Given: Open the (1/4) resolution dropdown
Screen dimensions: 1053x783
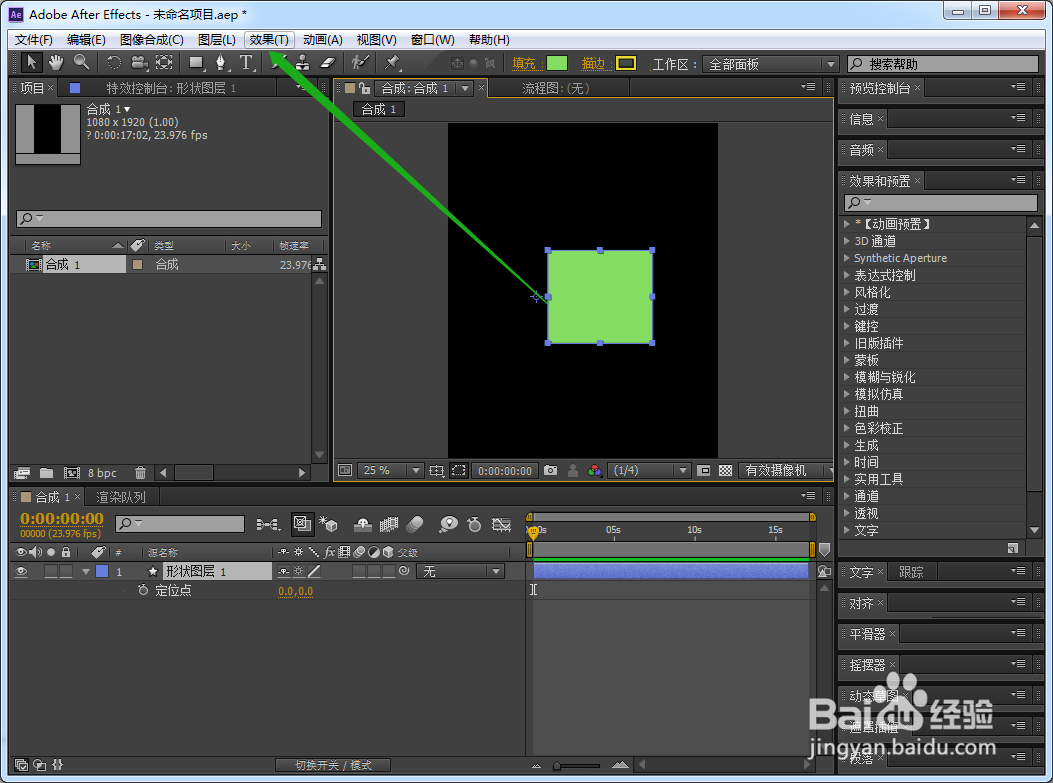Looking at the screenshot, I should pyautogui.click(x=649, y=471).
